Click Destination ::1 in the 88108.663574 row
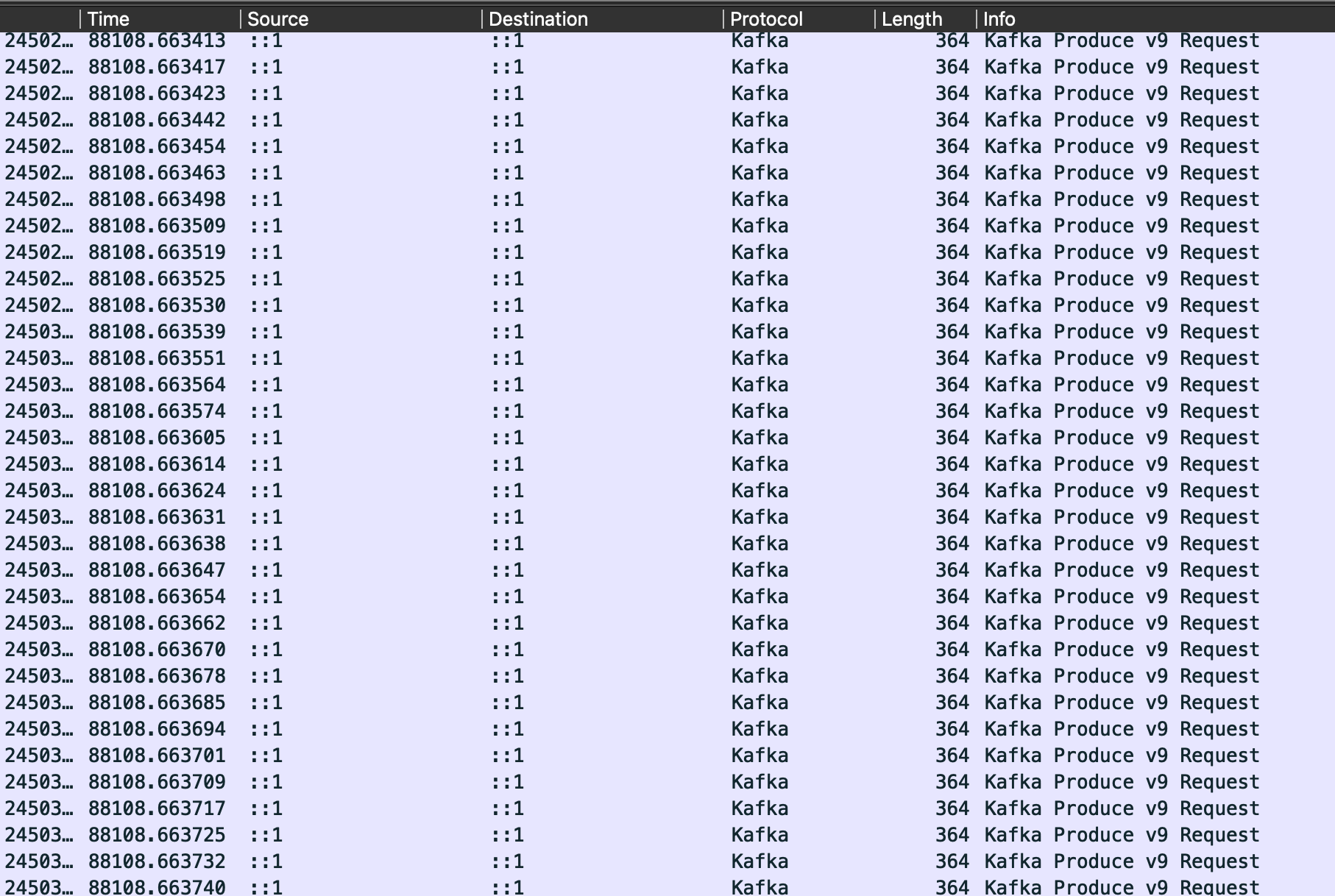 508,411
